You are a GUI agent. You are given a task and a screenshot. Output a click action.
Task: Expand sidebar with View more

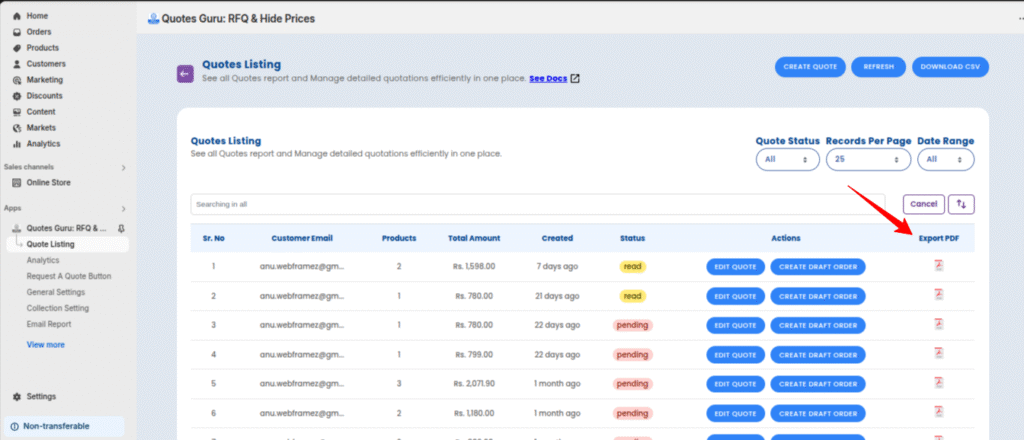pos(46,345)
